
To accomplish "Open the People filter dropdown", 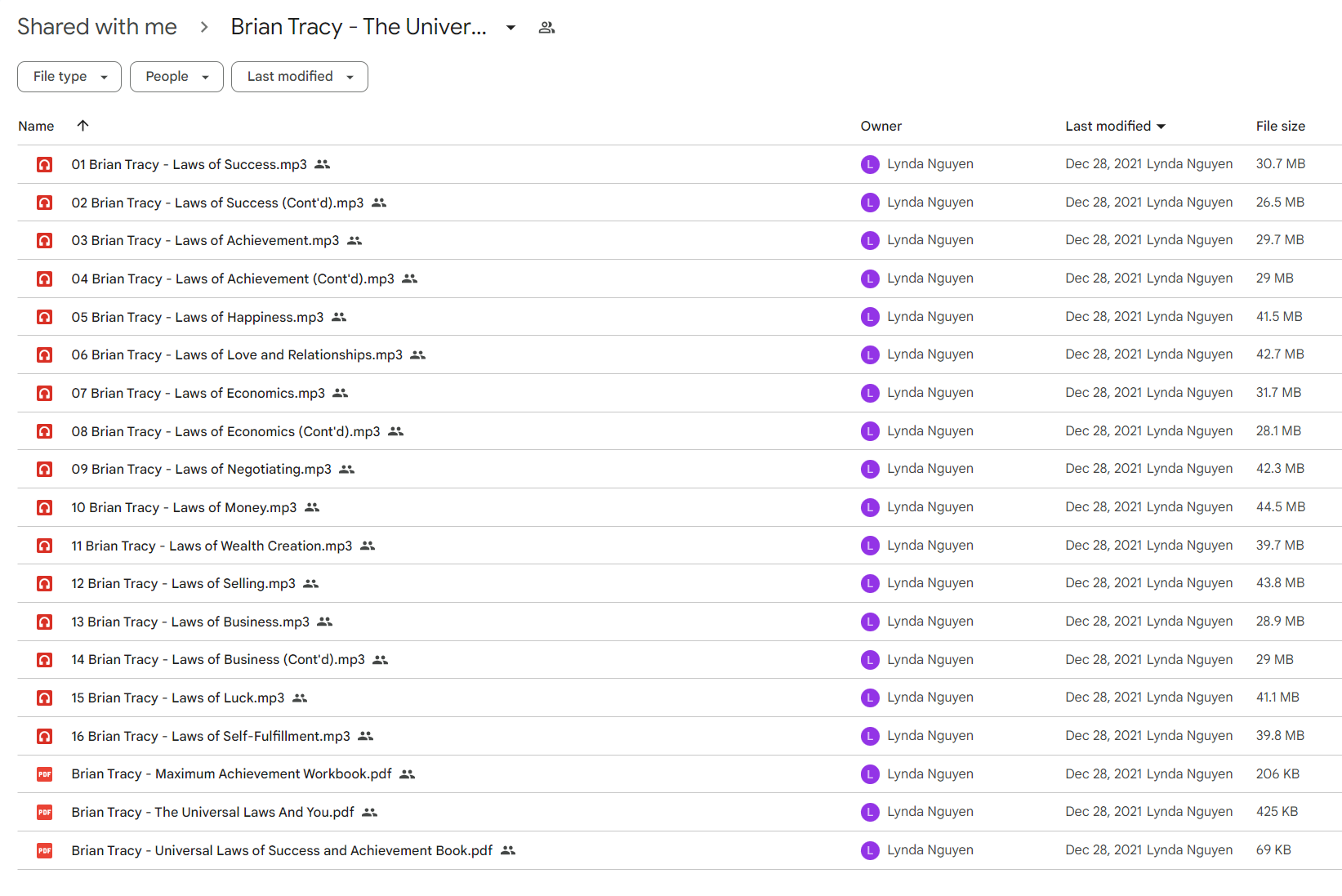I will pyautogui.click(x=176, y=77).
